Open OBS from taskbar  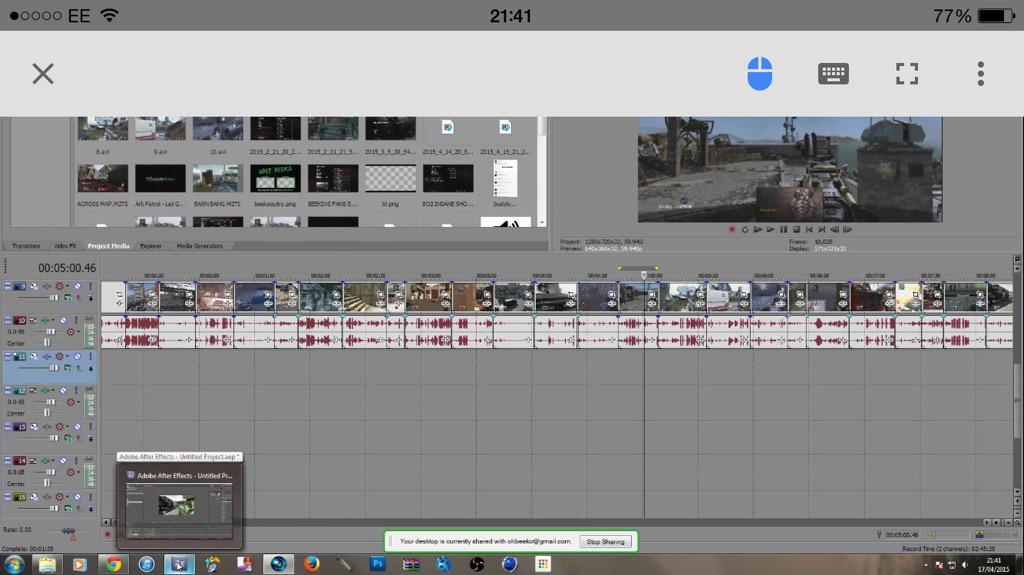point(477,564)
